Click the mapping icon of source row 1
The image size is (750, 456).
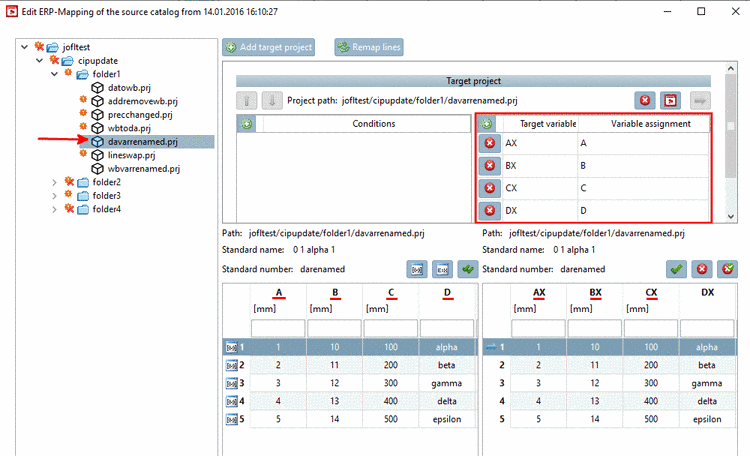(x=232, y=347)
